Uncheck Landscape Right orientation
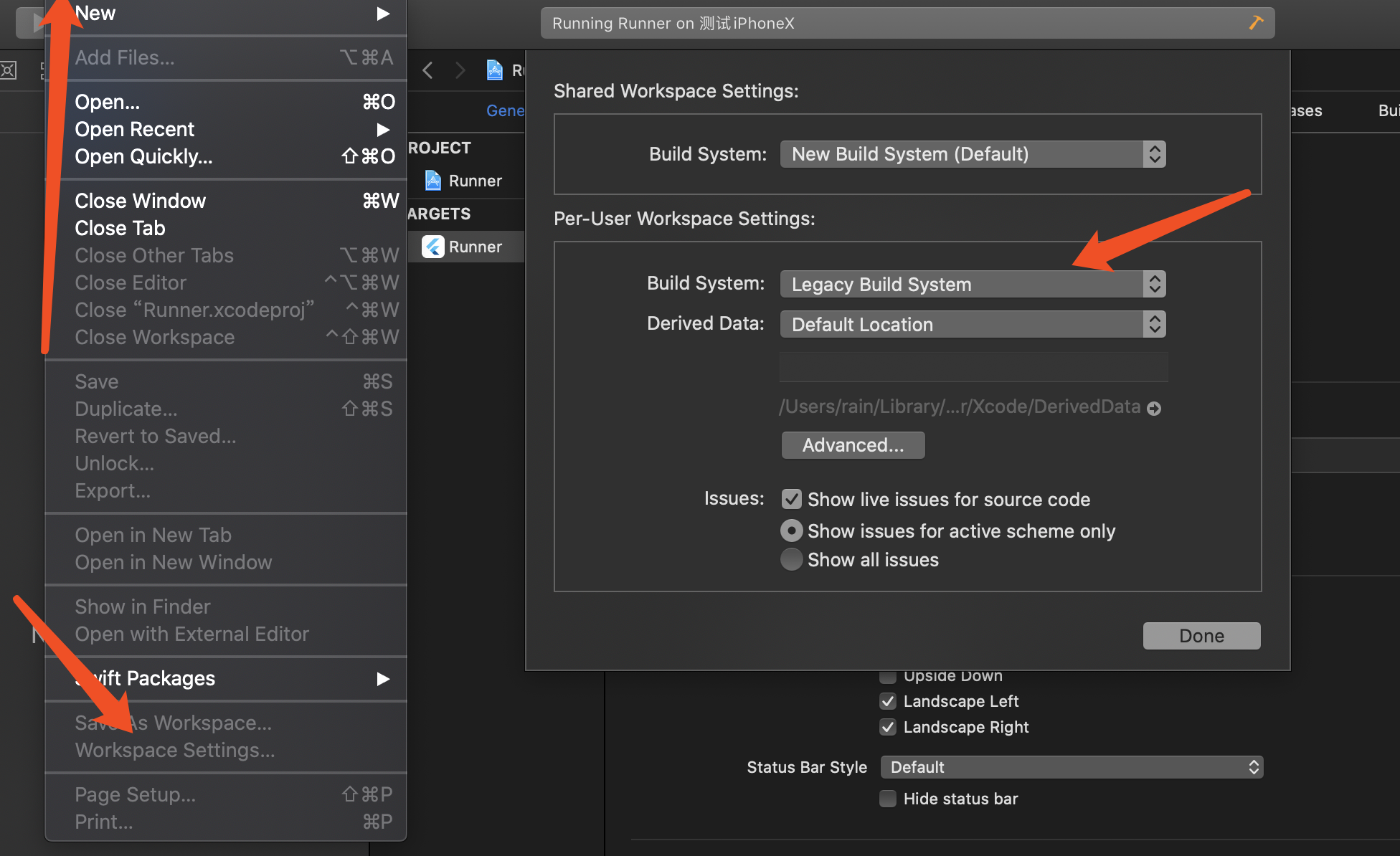The image size is (1400, 856). [x=888, y=727]
